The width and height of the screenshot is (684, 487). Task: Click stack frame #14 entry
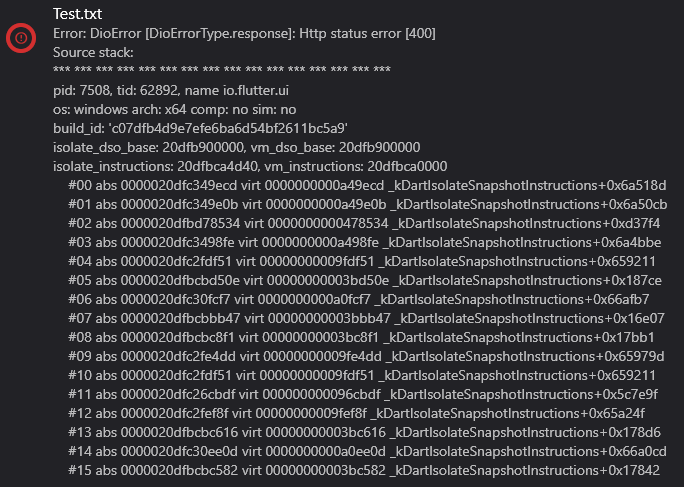point(367,451)
